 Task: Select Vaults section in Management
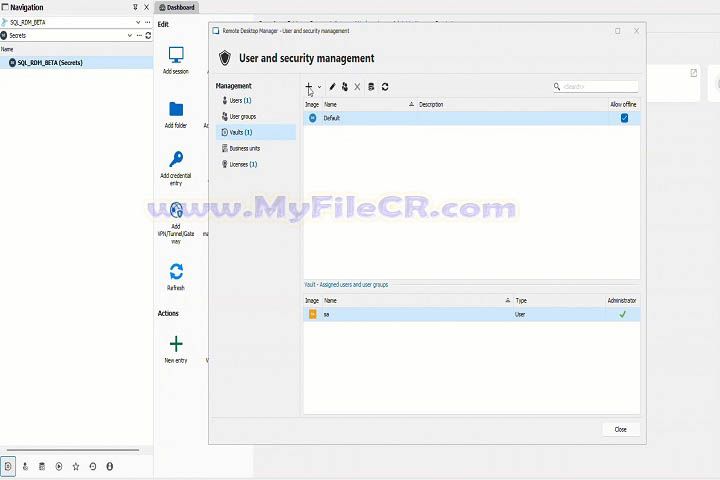pos(256,132)
